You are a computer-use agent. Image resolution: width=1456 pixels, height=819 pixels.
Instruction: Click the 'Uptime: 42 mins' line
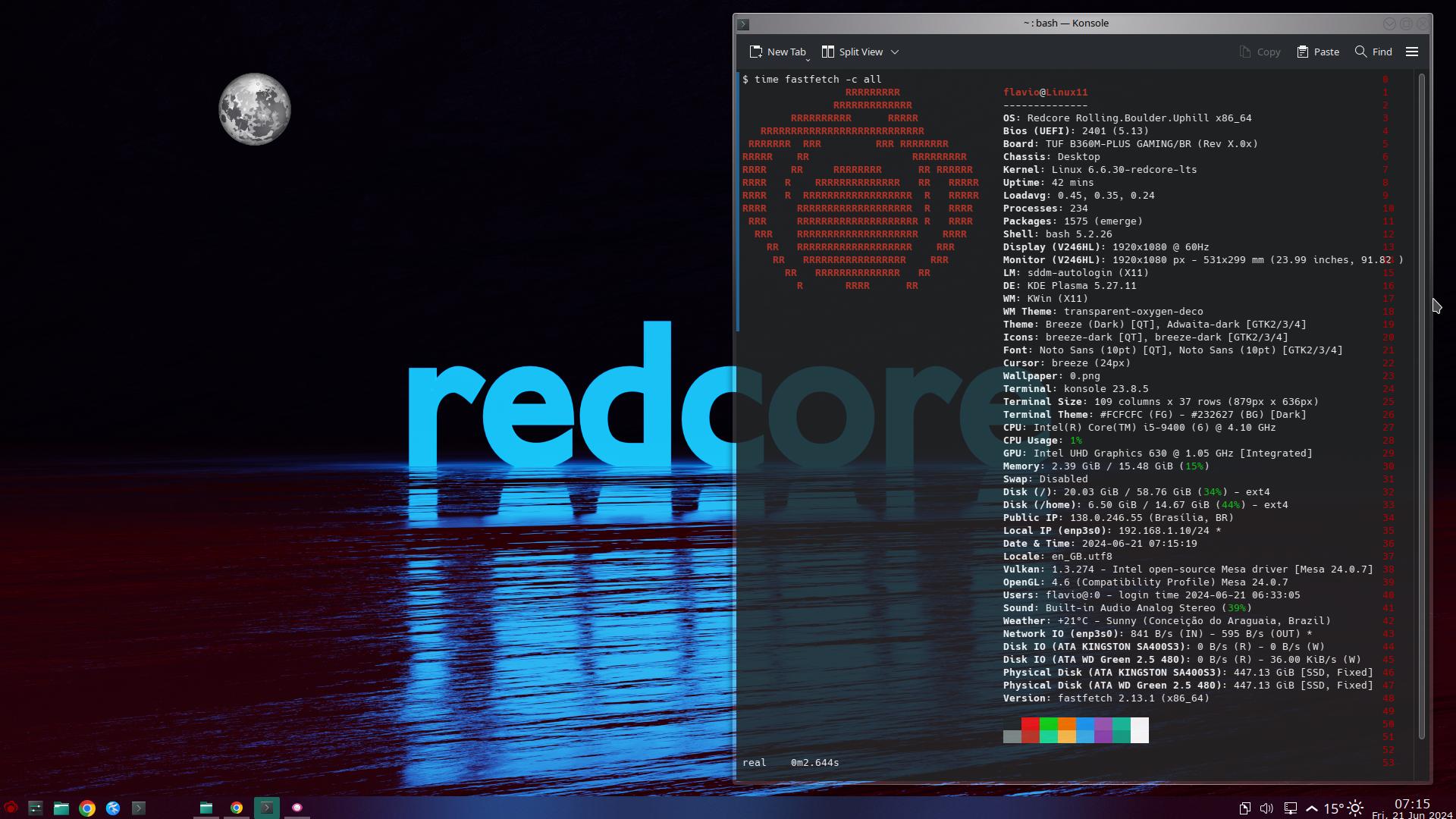click(1049, 182)
